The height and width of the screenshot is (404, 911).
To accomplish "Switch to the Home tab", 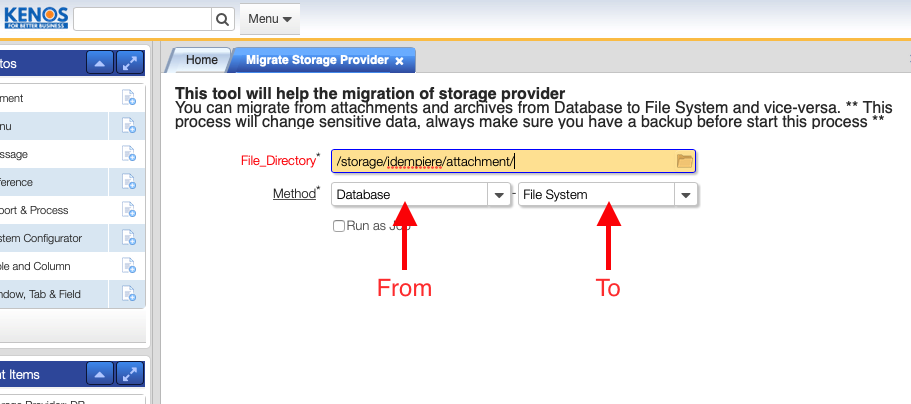I will 201,60.
